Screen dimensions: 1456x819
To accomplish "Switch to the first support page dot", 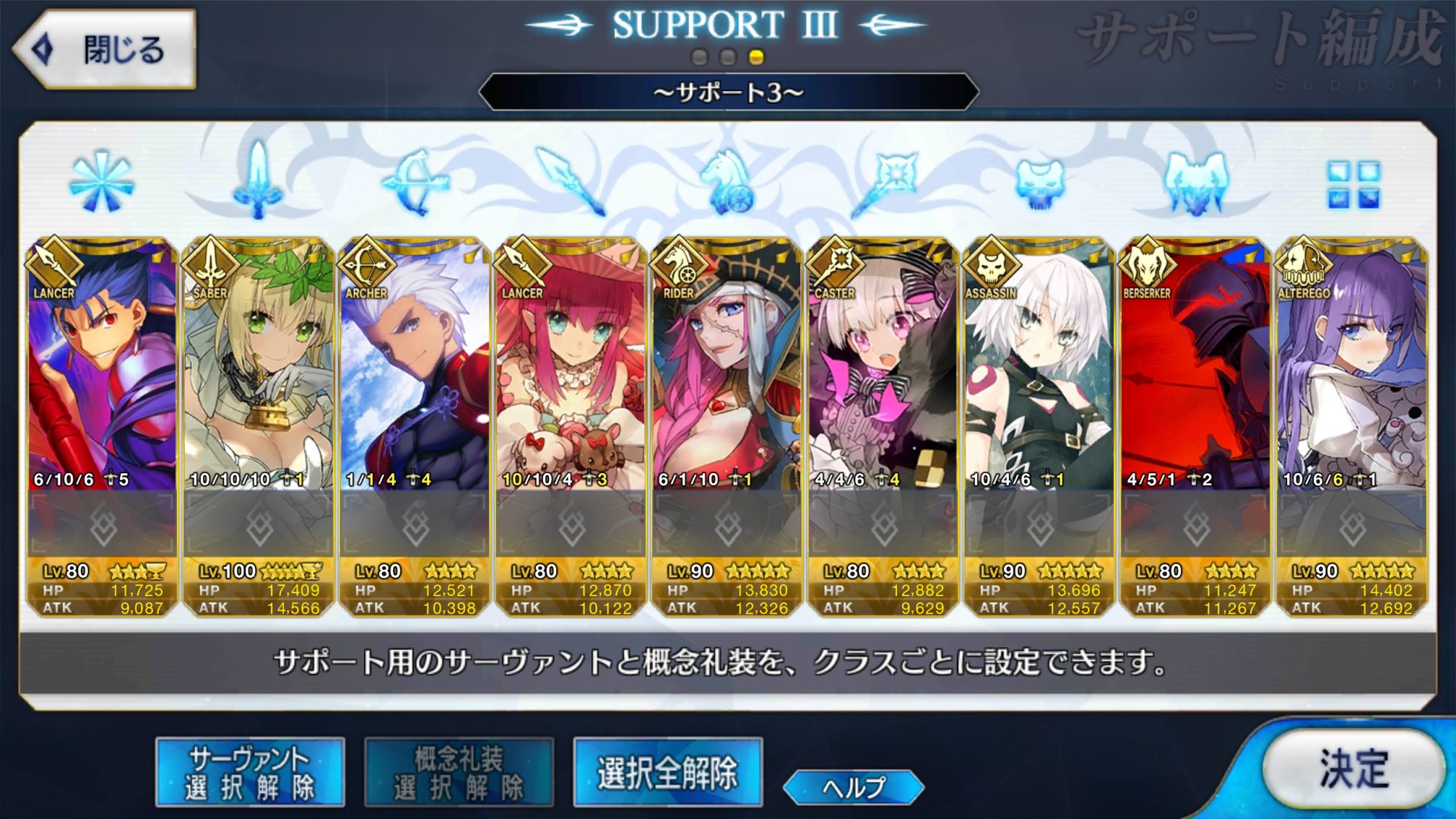I will coord(699,57).
